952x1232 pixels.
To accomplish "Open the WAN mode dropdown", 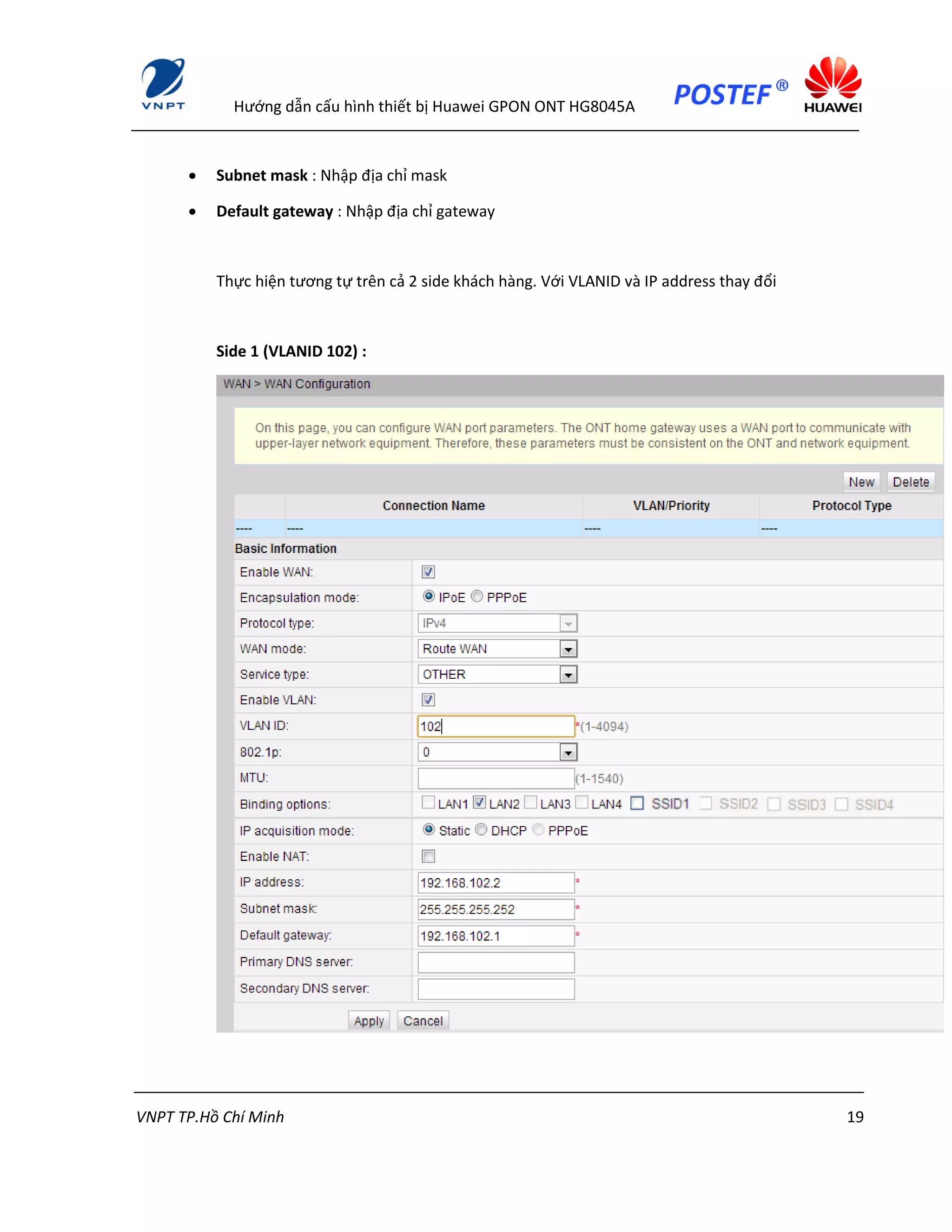I will 568,649.
